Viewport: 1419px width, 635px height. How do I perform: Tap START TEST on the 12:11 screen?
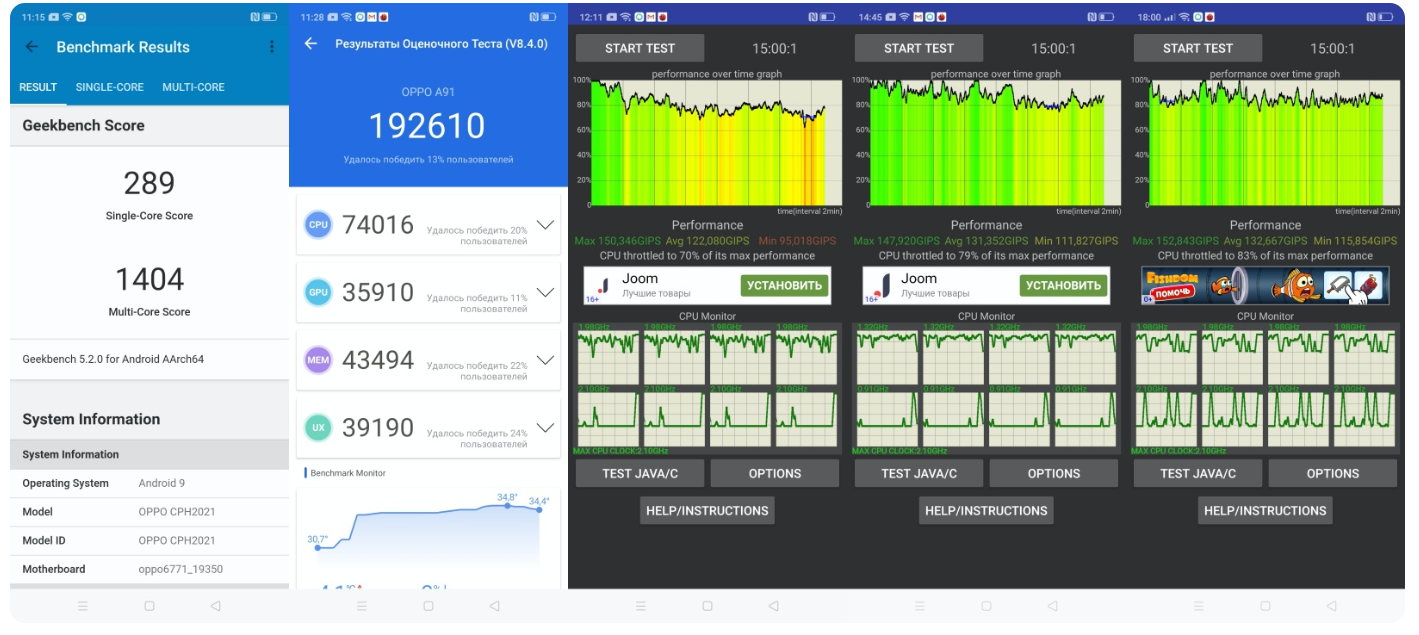640,48
